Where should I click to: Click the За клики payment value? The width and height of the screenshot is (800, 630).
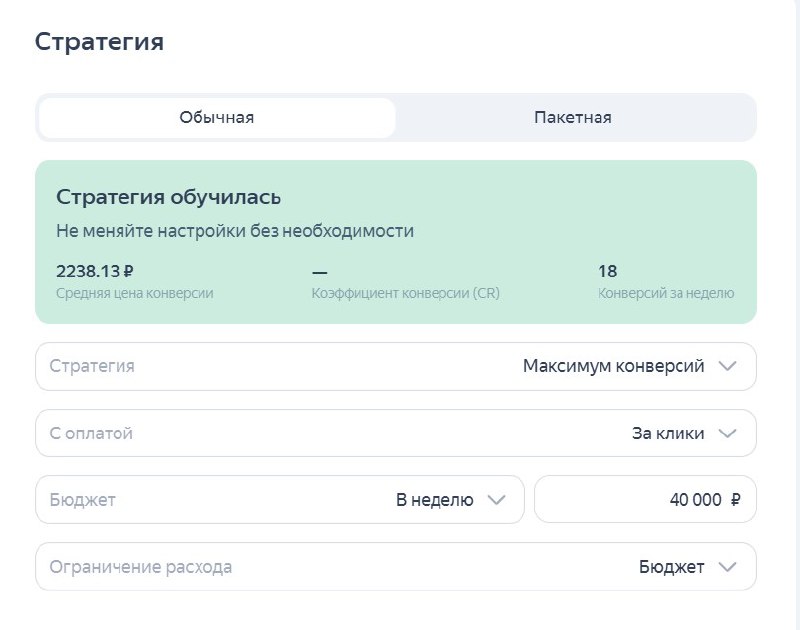pyautogui.click(x=667, y=434)
